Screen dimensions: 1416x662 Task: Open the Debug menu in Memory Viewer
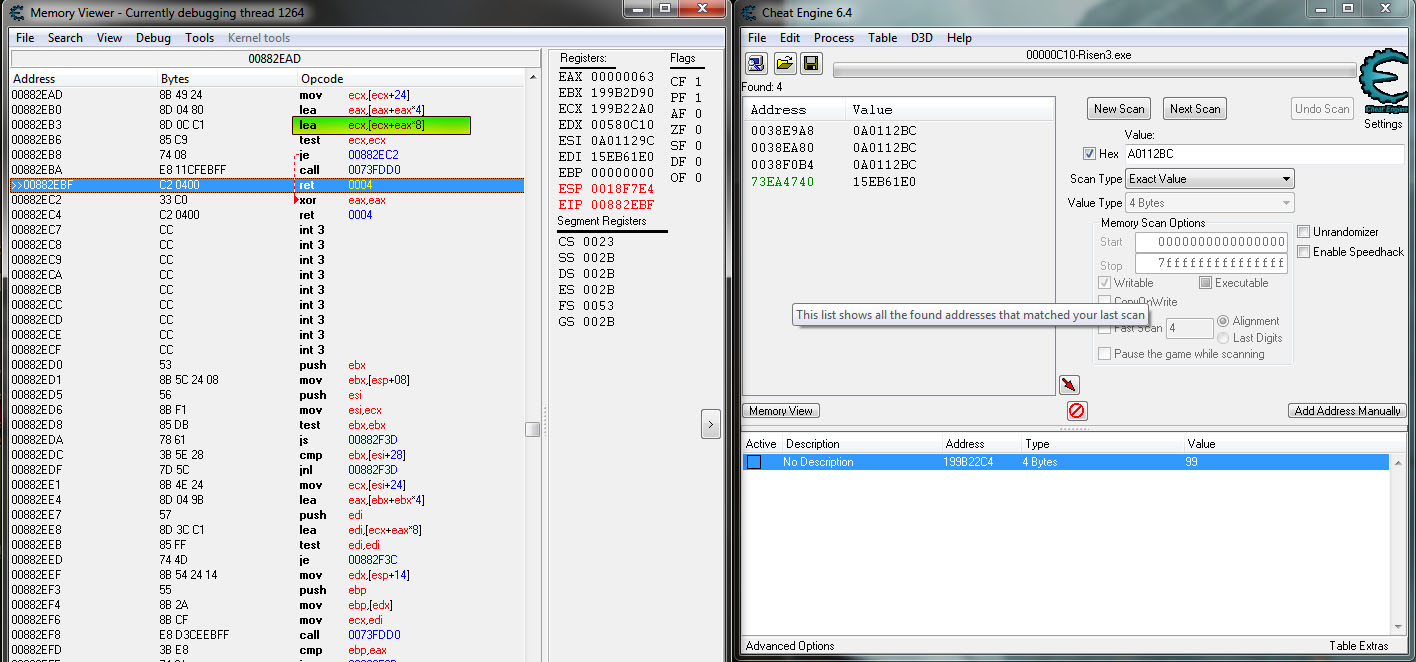(153, 38)
